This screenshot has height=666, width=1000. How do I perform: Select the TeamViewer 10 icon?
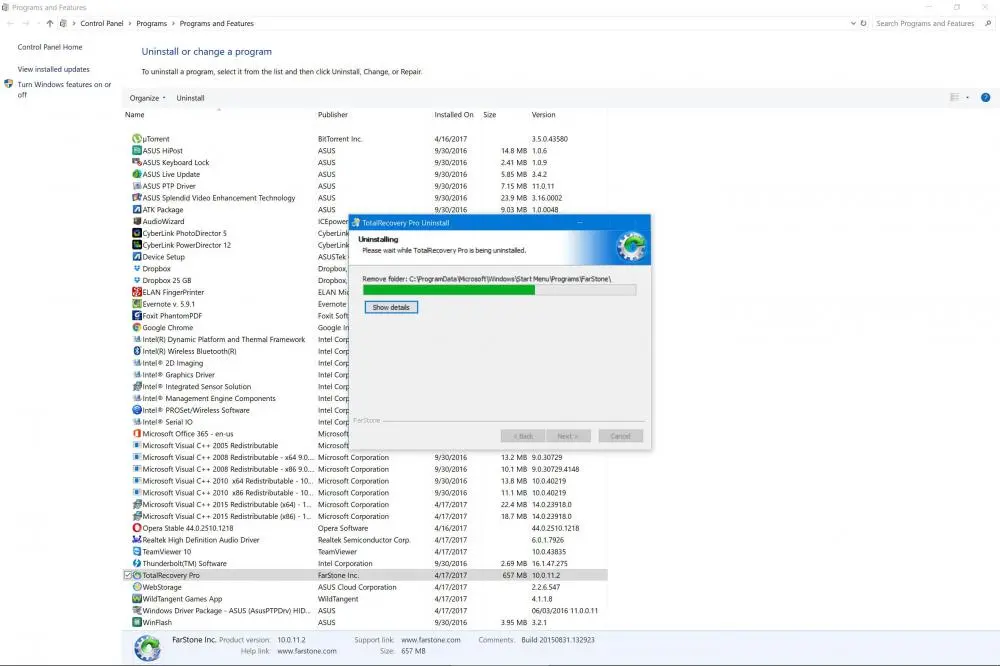click(136, 552)
